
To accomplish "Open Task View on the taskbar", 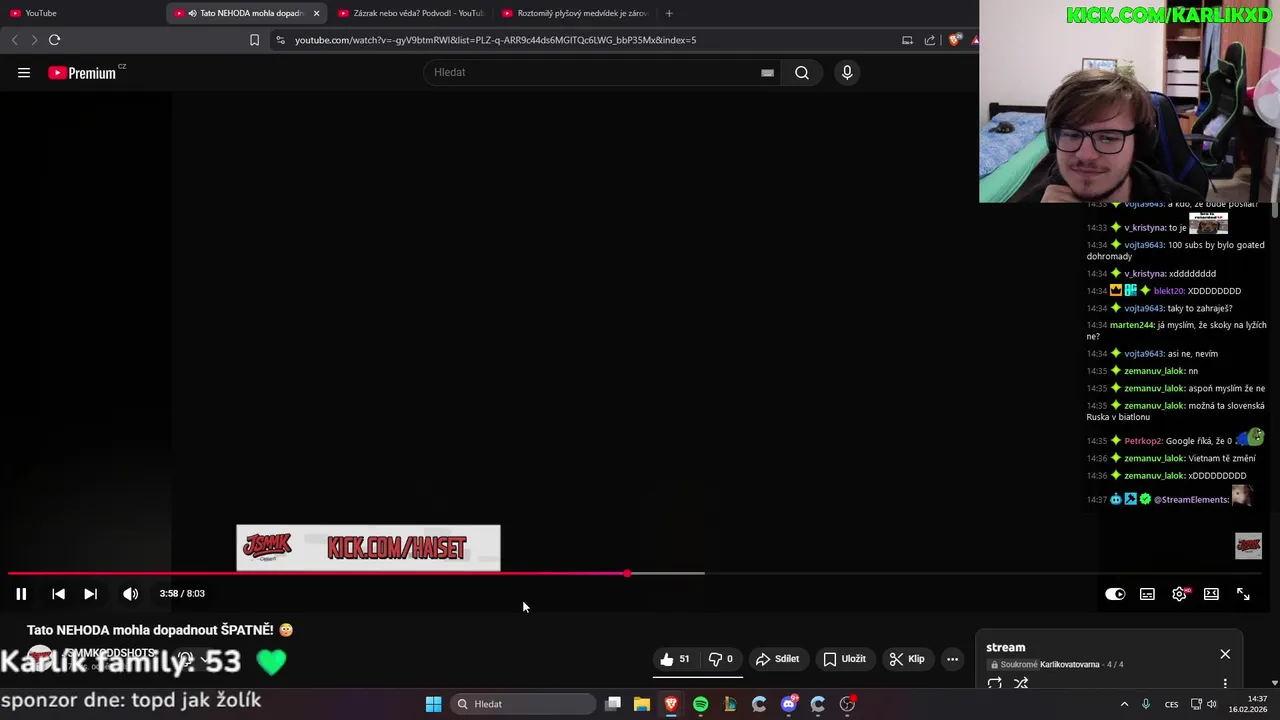I will 613,704.
